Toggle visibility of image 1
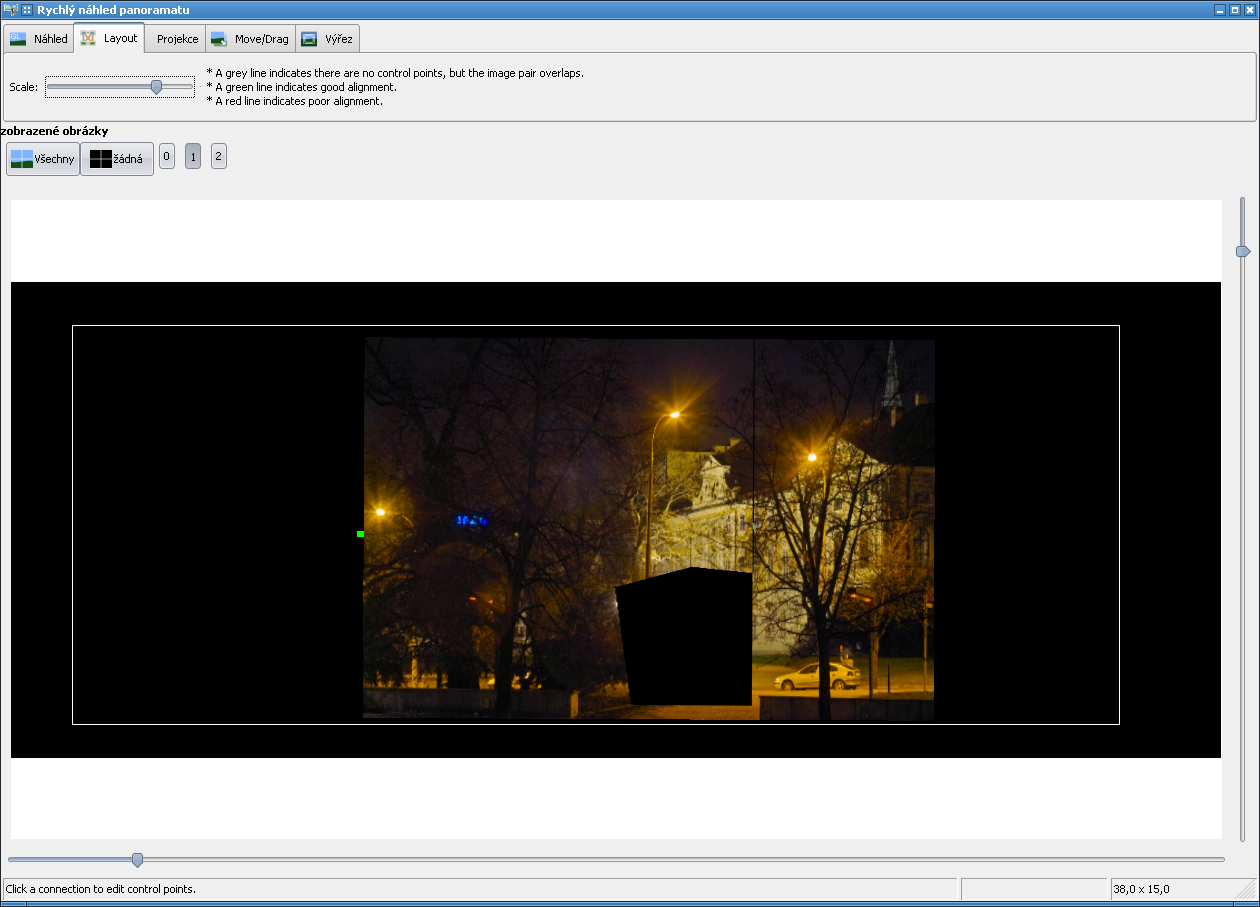Viewport: 1260px width, 907px height. pyautogui.click(x=193, y=156)
